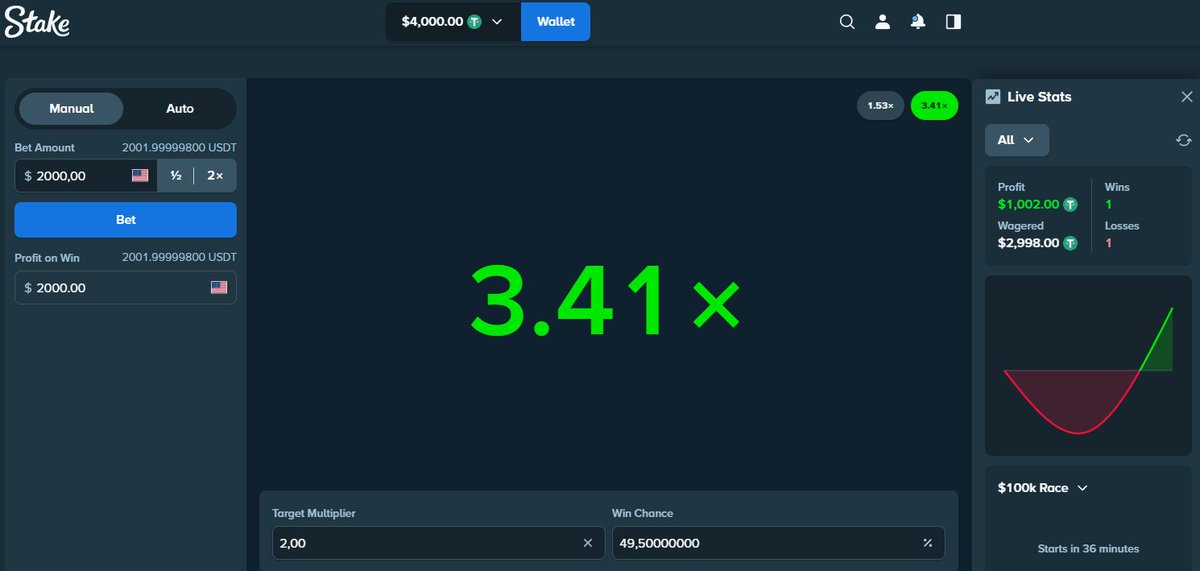The image size is (1200, 571).
Task: Toggle the sidebar panel icon
Action: click(x=953, y=21)
